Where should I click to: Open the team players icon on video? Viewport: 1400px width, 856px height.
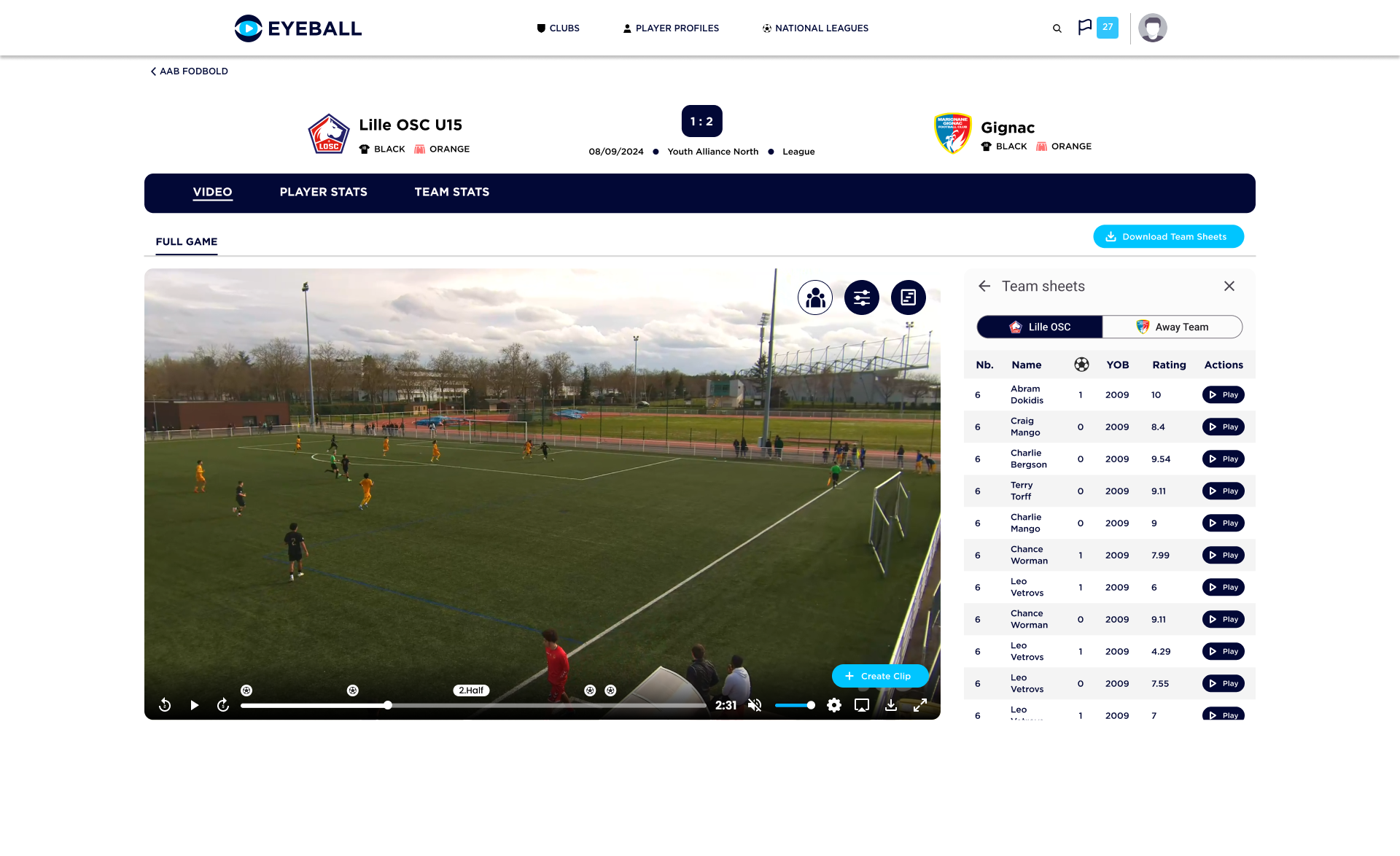tap(815, 297)
